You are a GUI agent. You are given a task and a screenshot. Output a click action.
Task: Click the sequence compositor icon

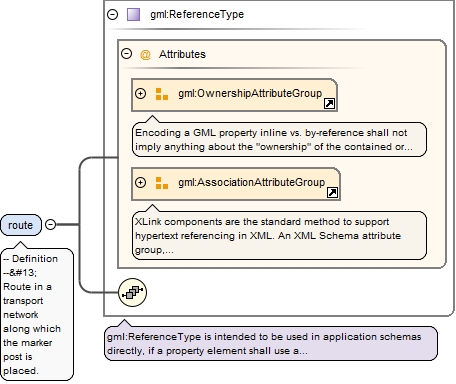point(132,292)
